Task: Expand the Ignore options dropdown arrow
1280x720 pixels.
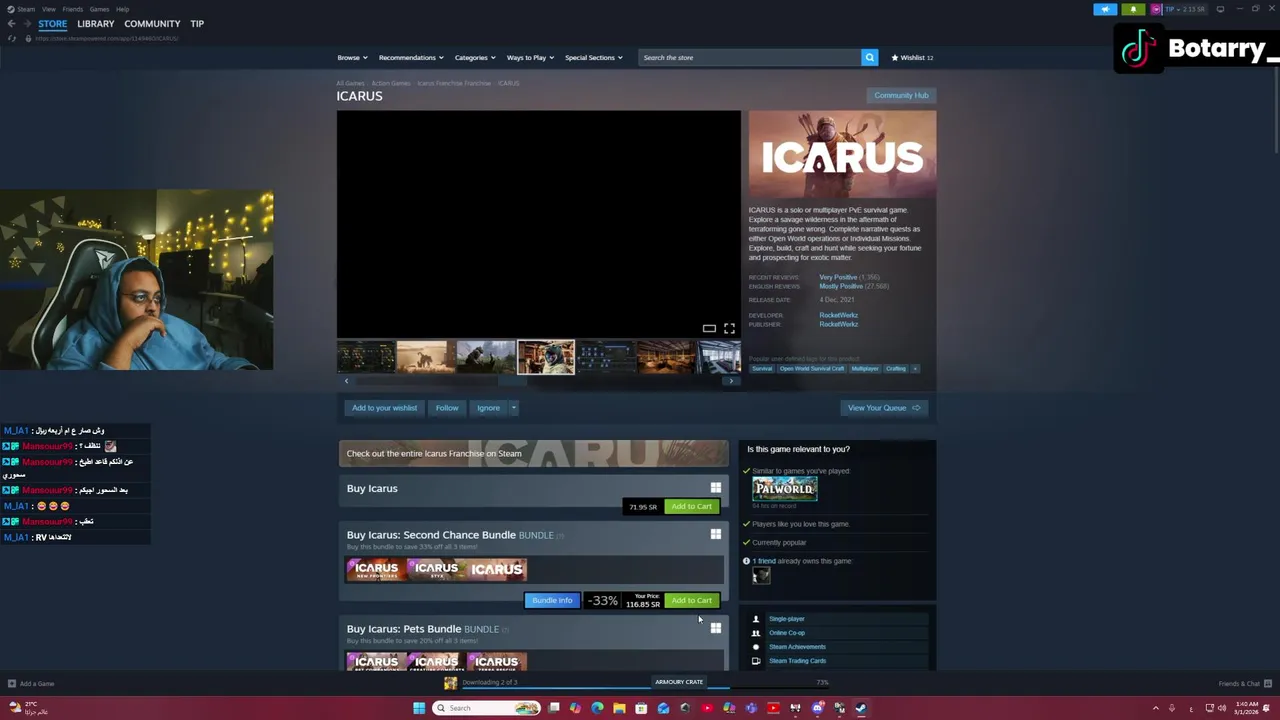Action: point(513,408)
